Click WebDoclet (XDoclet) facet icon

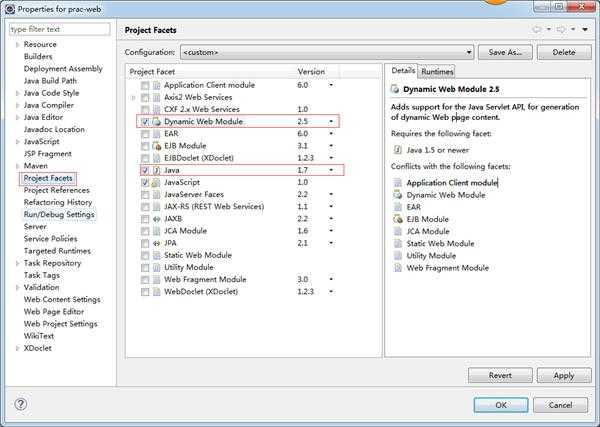point(157,292)
